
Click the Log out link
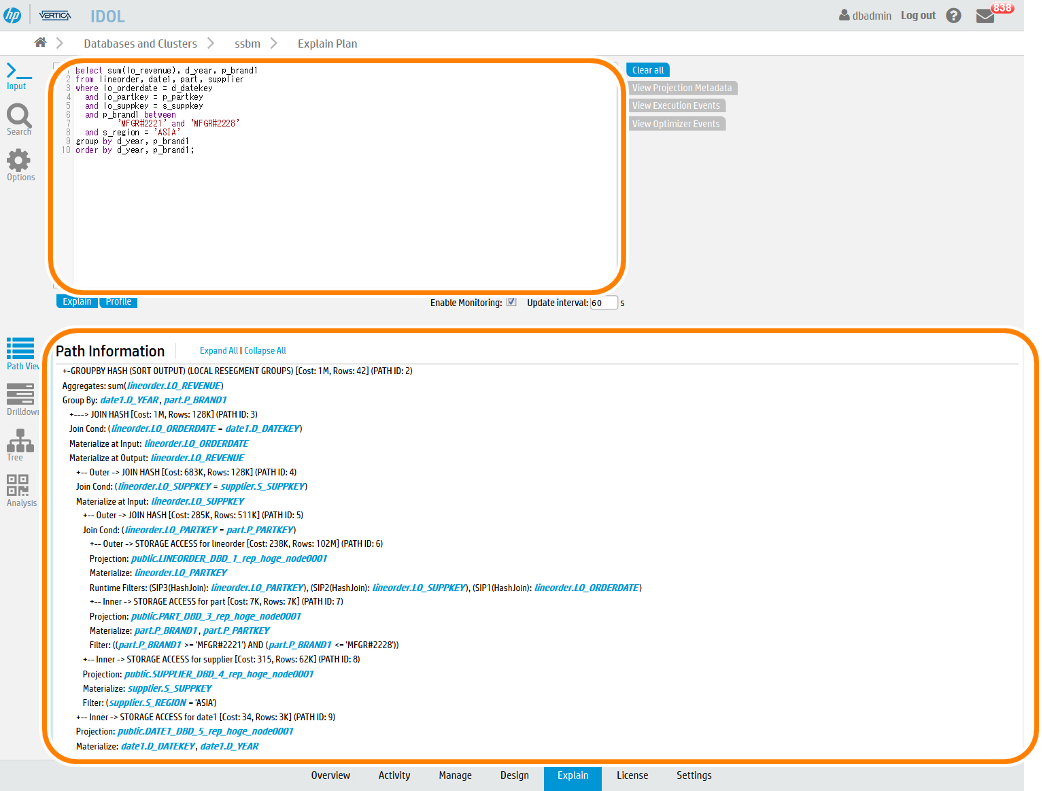tap(917, 15)
